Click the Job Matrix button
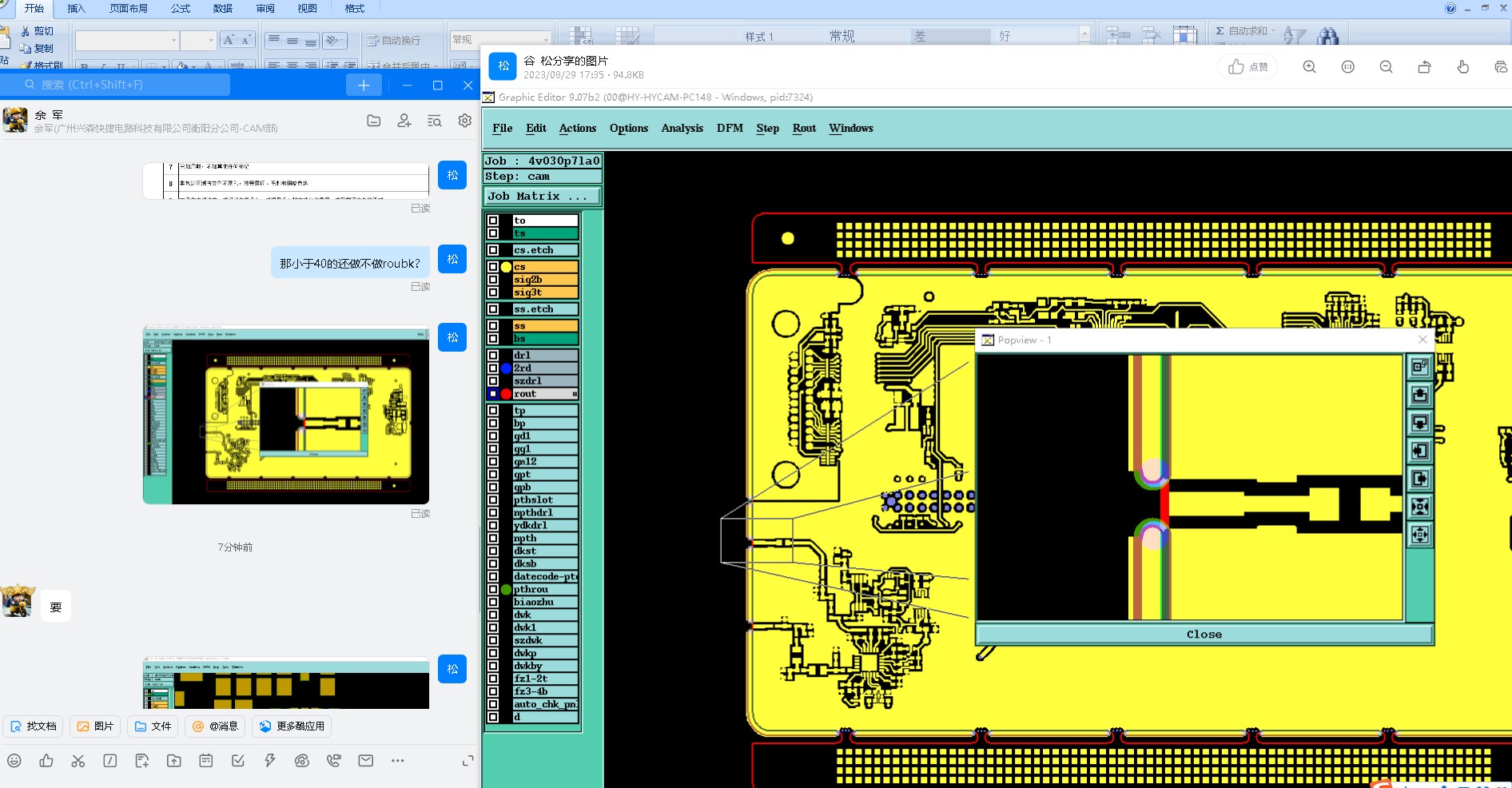 (542, 196)
